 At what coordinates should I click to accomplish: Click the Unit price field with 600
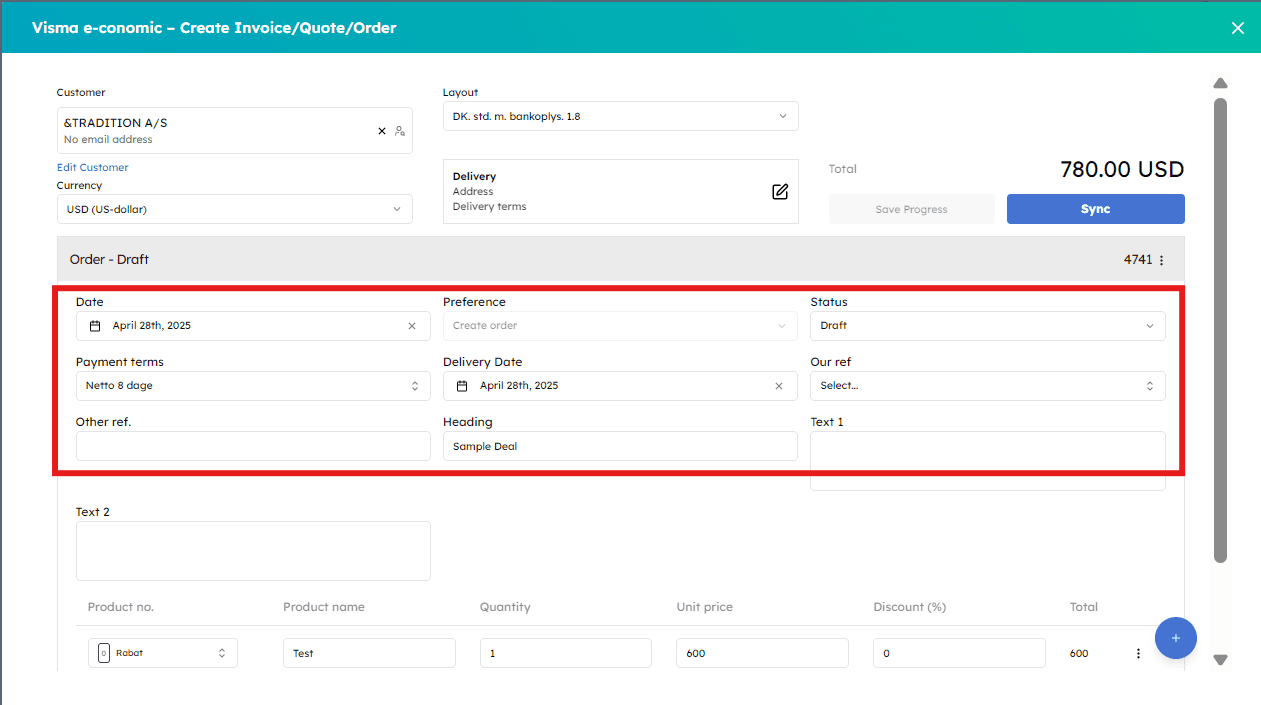(x=762, y=653)
